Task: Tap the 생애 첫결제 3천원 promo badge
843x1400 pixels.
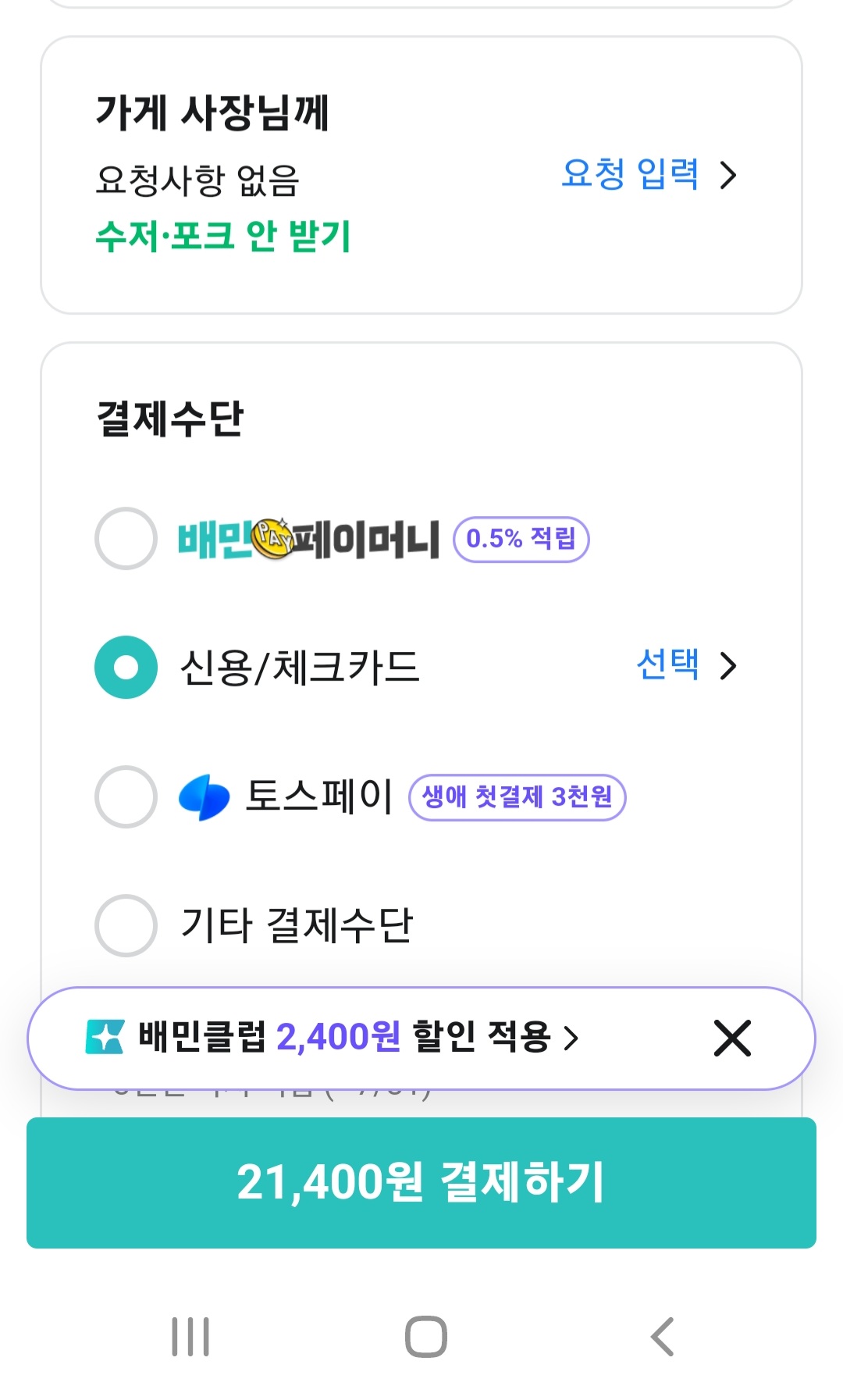Action: point(517,797)
